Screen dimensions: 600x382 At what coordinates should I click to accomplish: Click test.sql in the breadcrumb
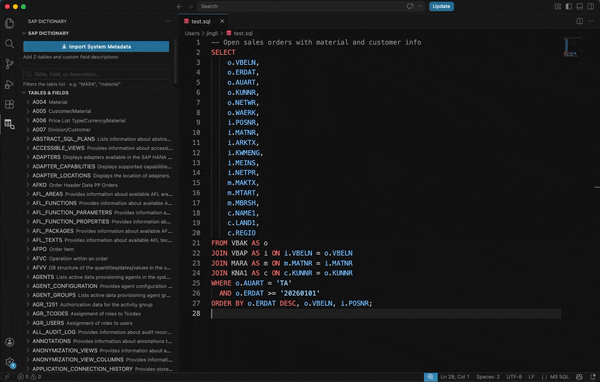(243, 33)
